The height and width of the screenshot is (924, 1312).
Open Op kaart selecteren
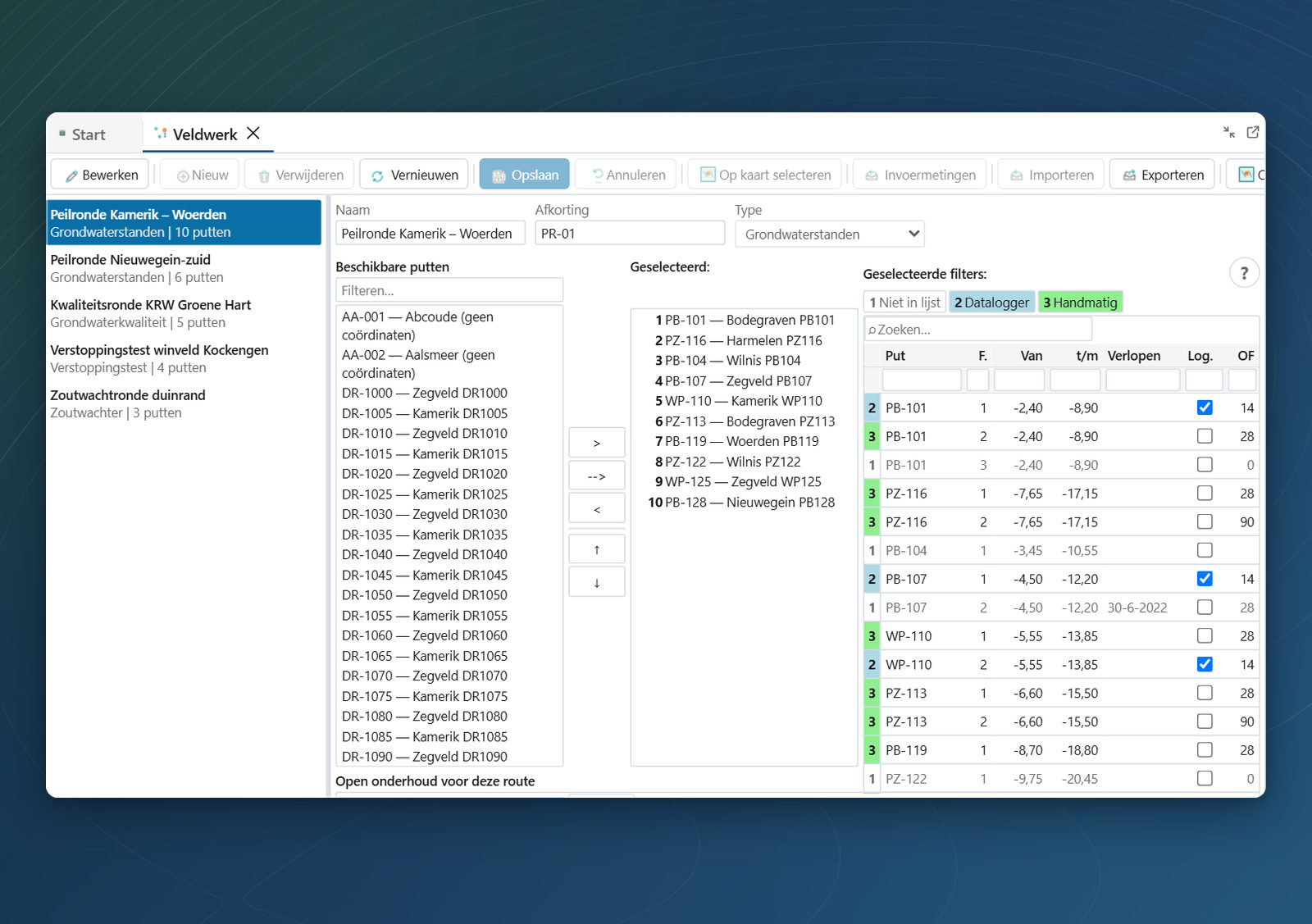coord(765,175)
